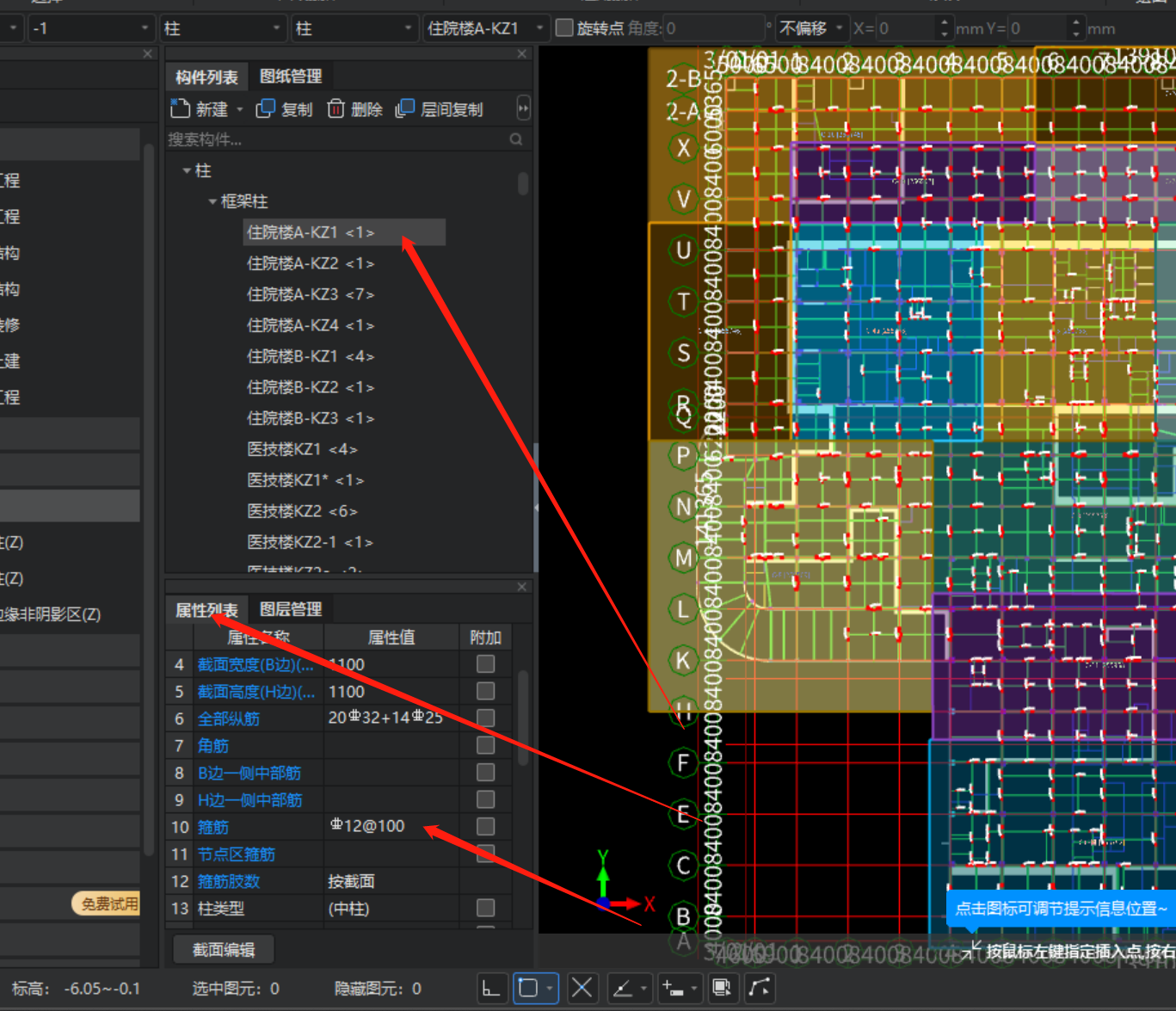Collapse the 柱 tree node

coord(187,170)
